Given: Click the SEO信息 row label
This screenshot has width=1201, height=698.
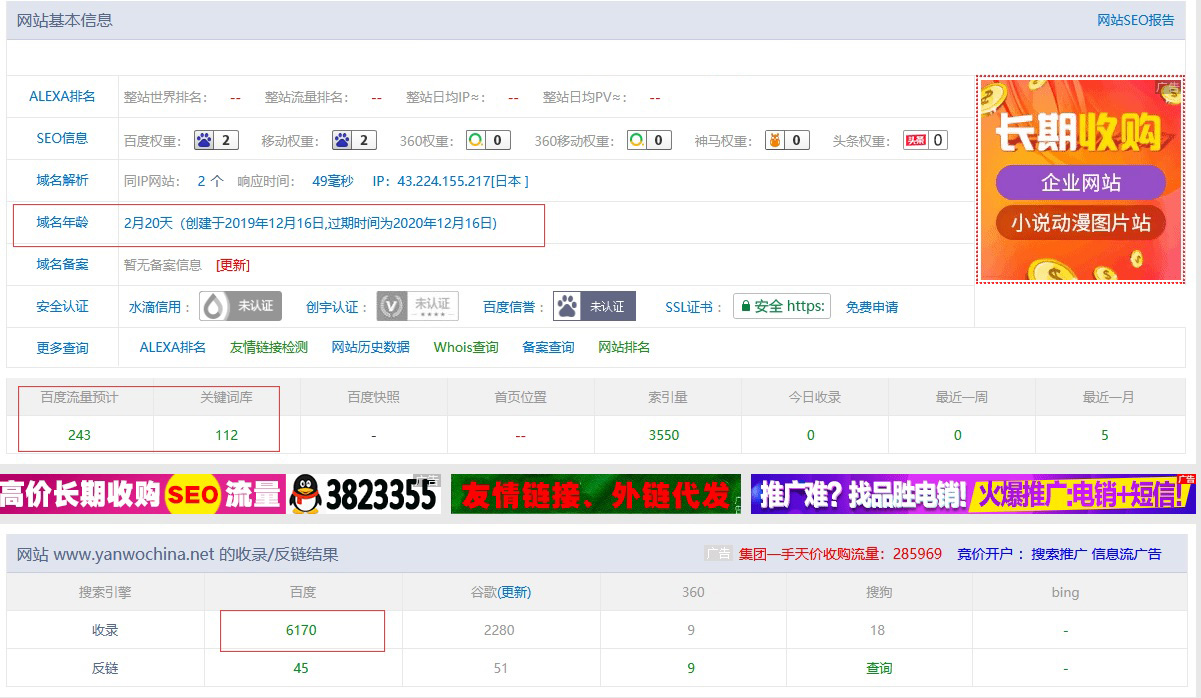Looking at the screenshot, I should [x=62, y=138].
